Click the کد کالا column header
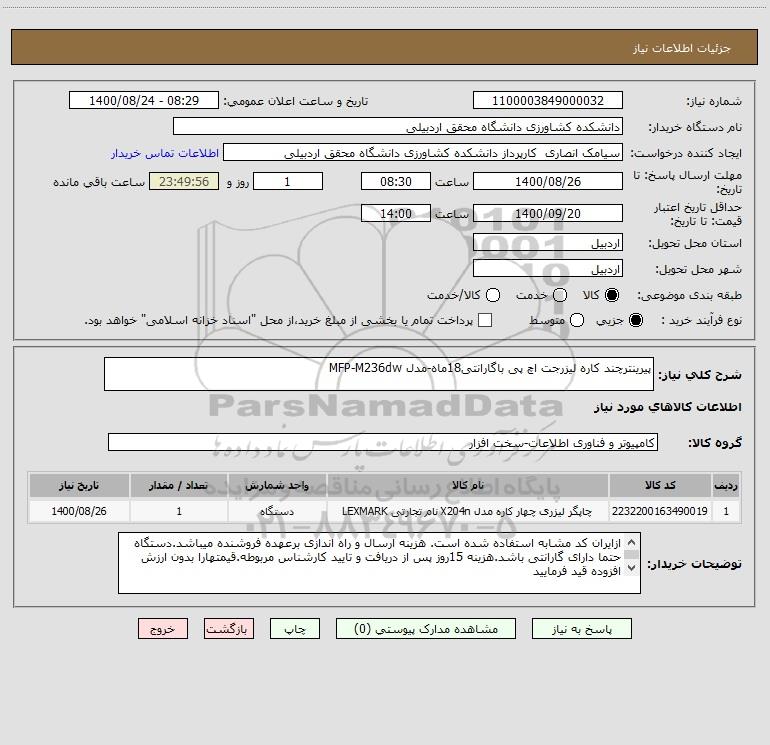The height and width of the screenshot is (745, 770). pos(660,485)
